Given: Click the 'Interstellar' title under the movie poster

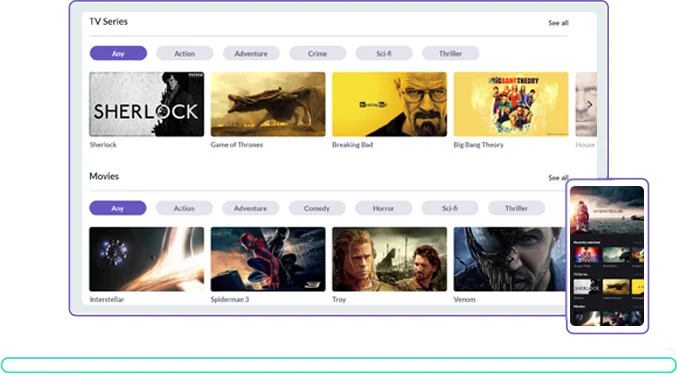Looking at the screenshot, I should click(107, 299).
